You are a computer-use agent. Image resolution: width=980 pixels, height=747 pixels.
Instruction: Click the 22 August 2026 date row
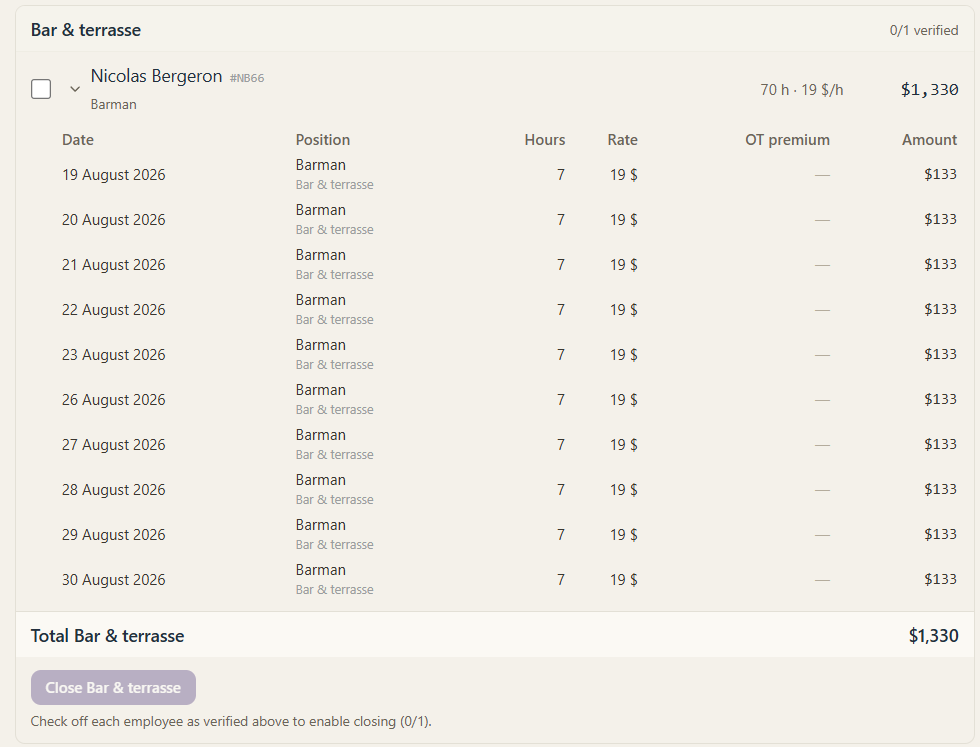(x=509, y=309)
